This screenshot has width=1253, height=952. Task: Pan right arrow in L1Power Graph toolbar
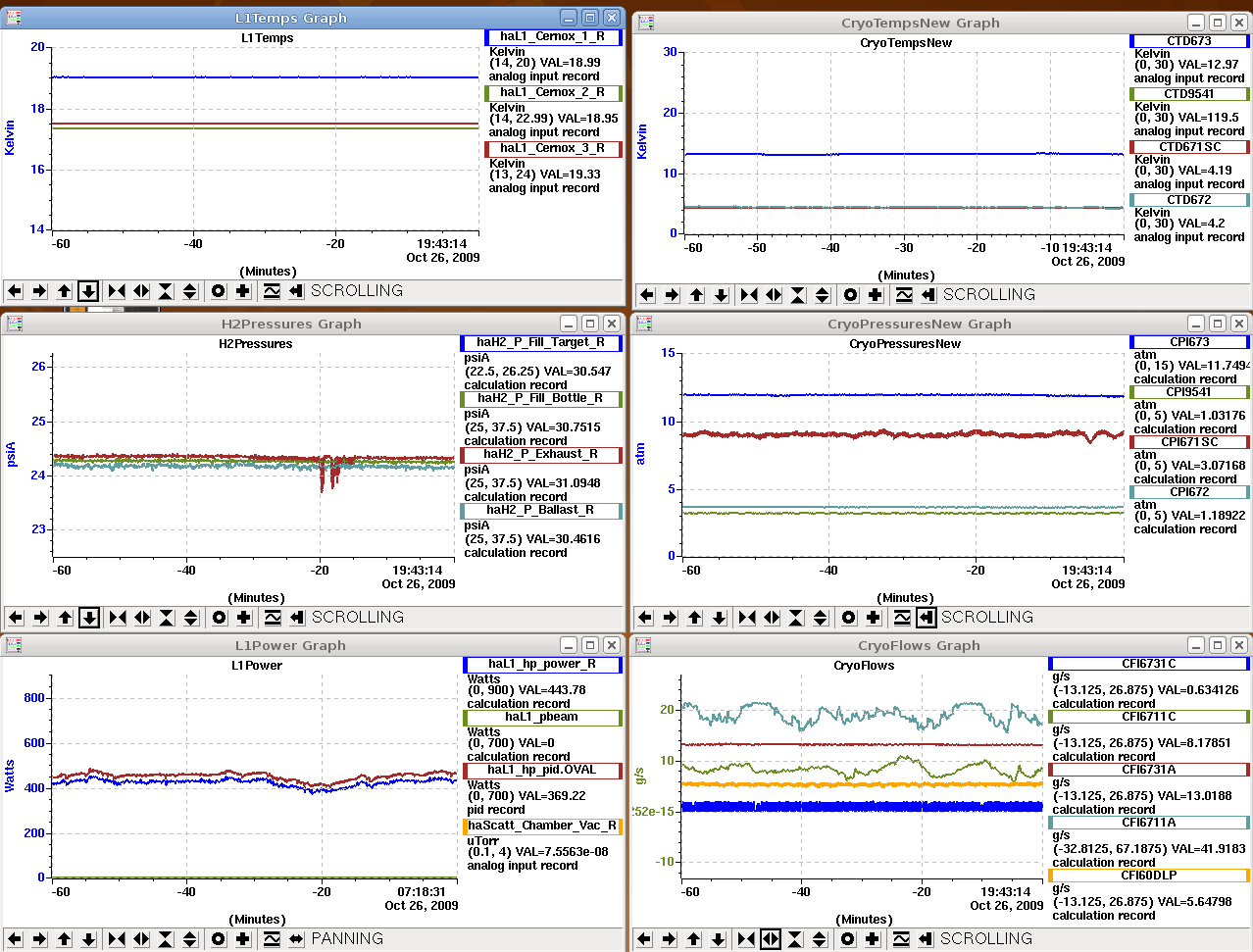(x=39, y=939)
